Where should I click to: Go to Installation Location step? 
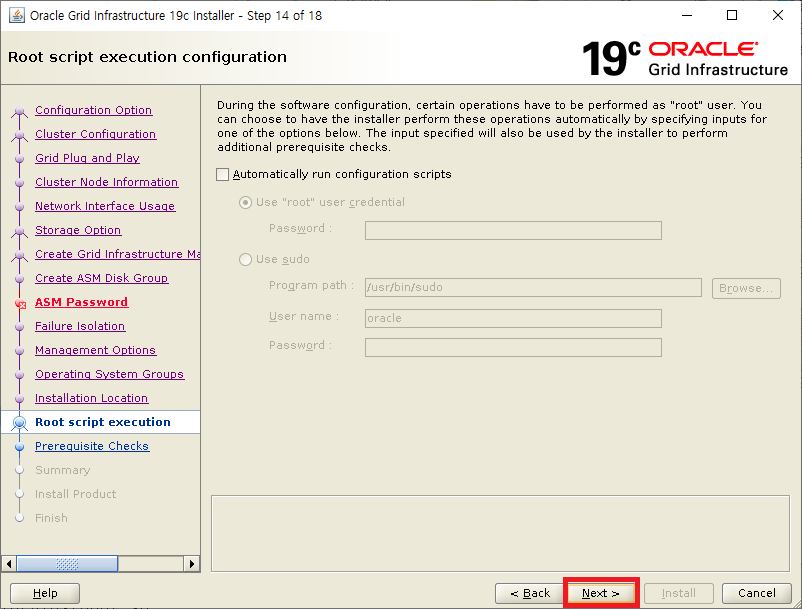pyautogui.click(x=92, y=398)
